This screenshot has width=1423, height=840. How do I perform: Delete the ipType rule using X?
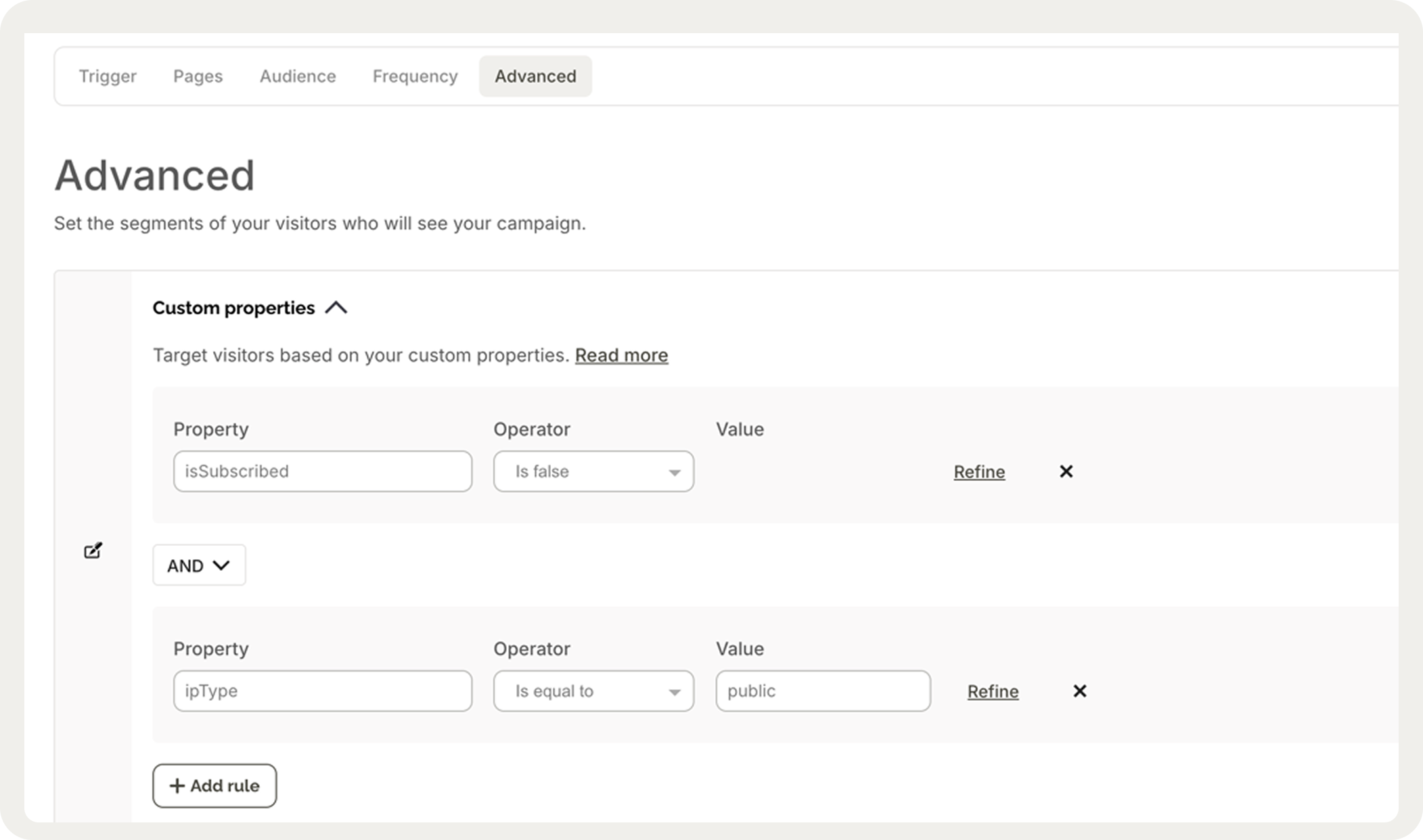coord(1079,691)
